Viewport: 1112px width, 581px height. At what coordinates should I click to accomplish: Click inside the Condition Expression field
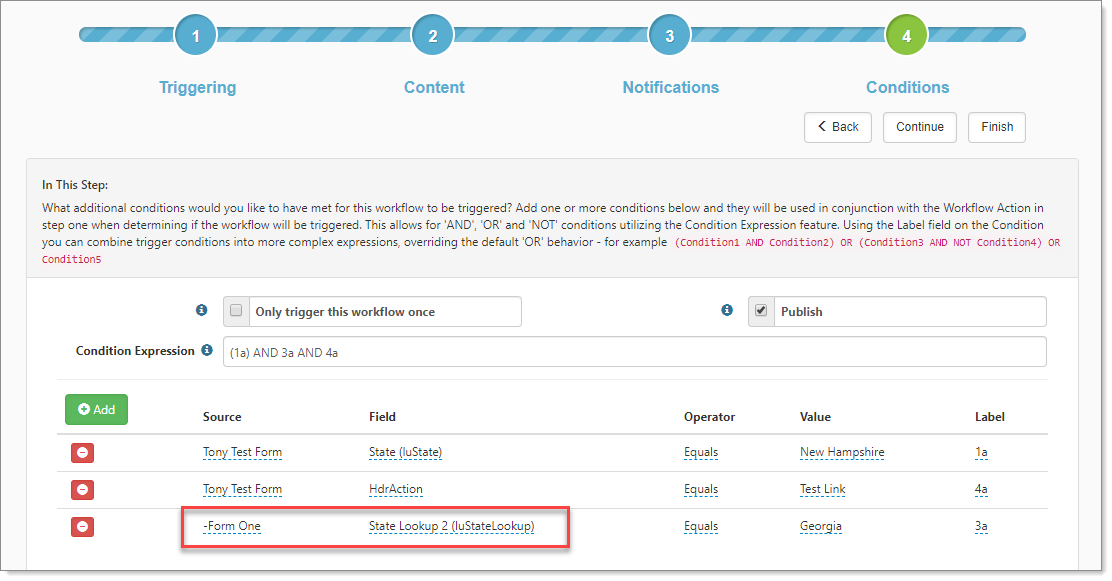click(x=634, y=352)
